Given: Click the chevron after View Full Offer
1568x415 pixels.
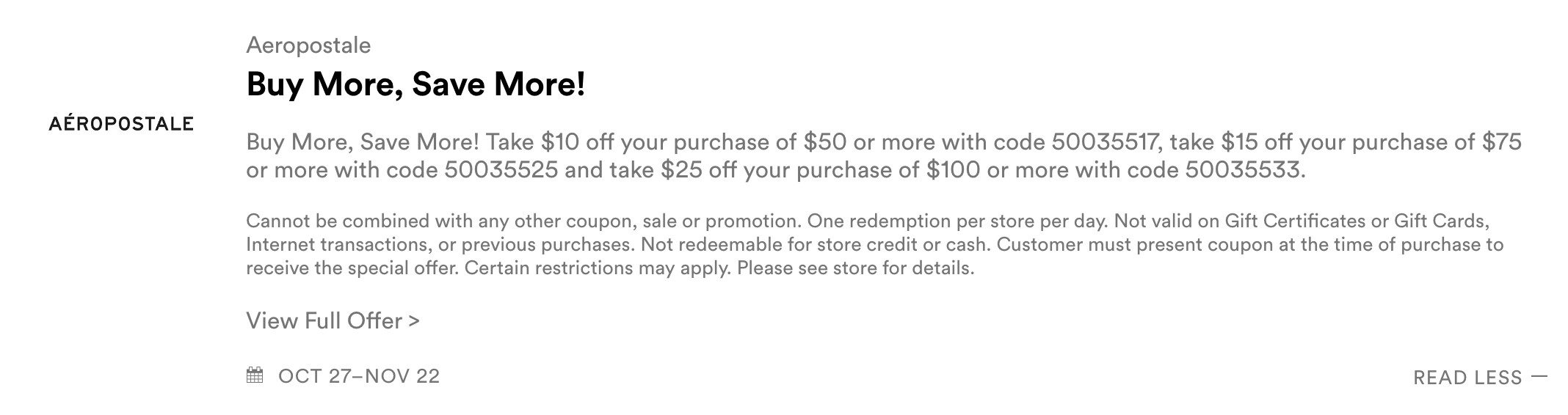Looking at the screenshot, I should click(413, 321).
